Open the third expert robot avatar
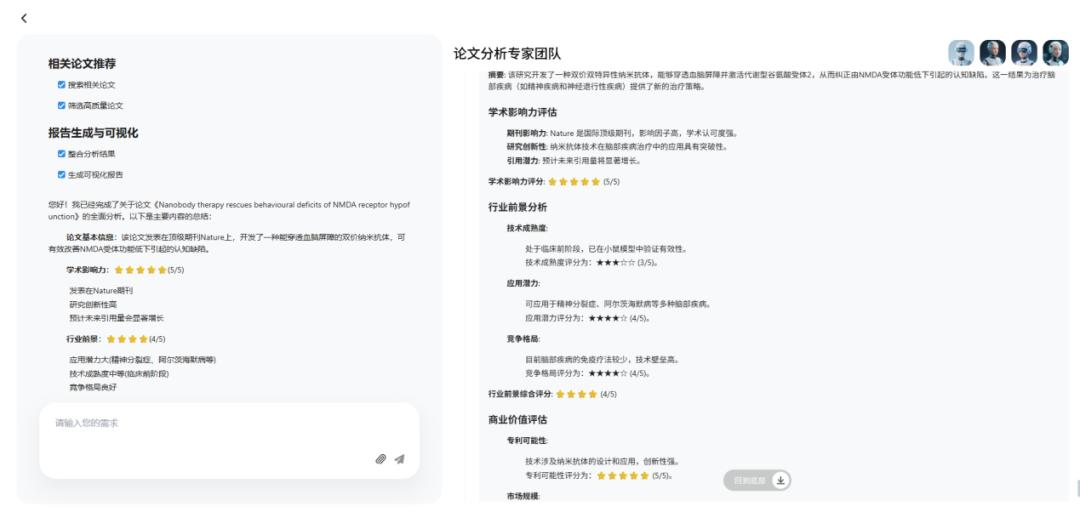The height and width of the screenshot is (512, 1080). coord(1024,53)
